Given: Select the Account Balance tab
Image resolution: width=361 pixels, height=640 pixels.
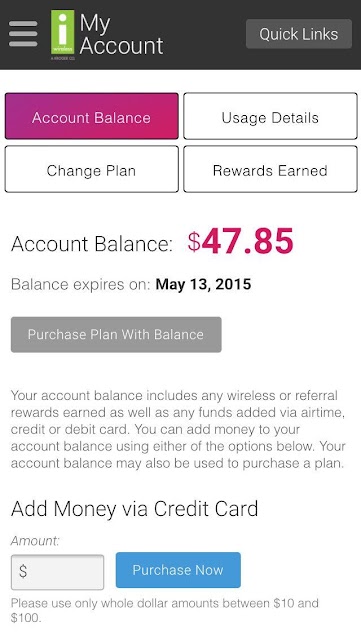Looking at the screenshot, I should (x=91, y=116).
